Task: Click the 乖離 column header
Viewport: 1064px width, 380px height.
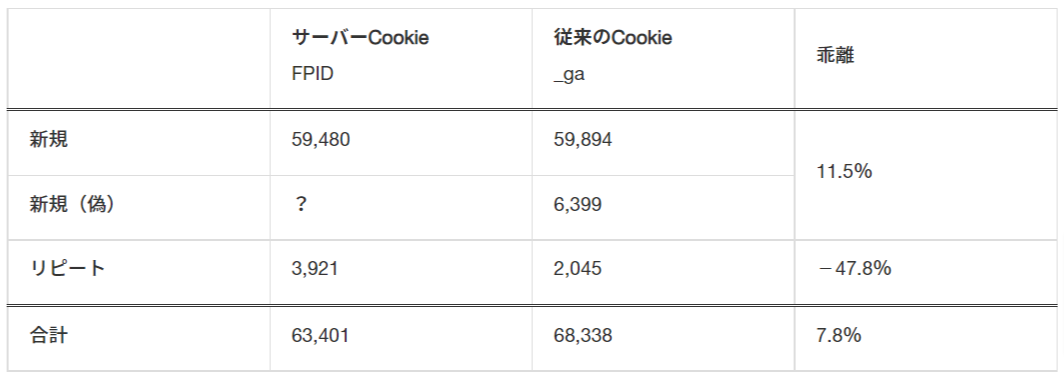Action: (x=835, y=56)
